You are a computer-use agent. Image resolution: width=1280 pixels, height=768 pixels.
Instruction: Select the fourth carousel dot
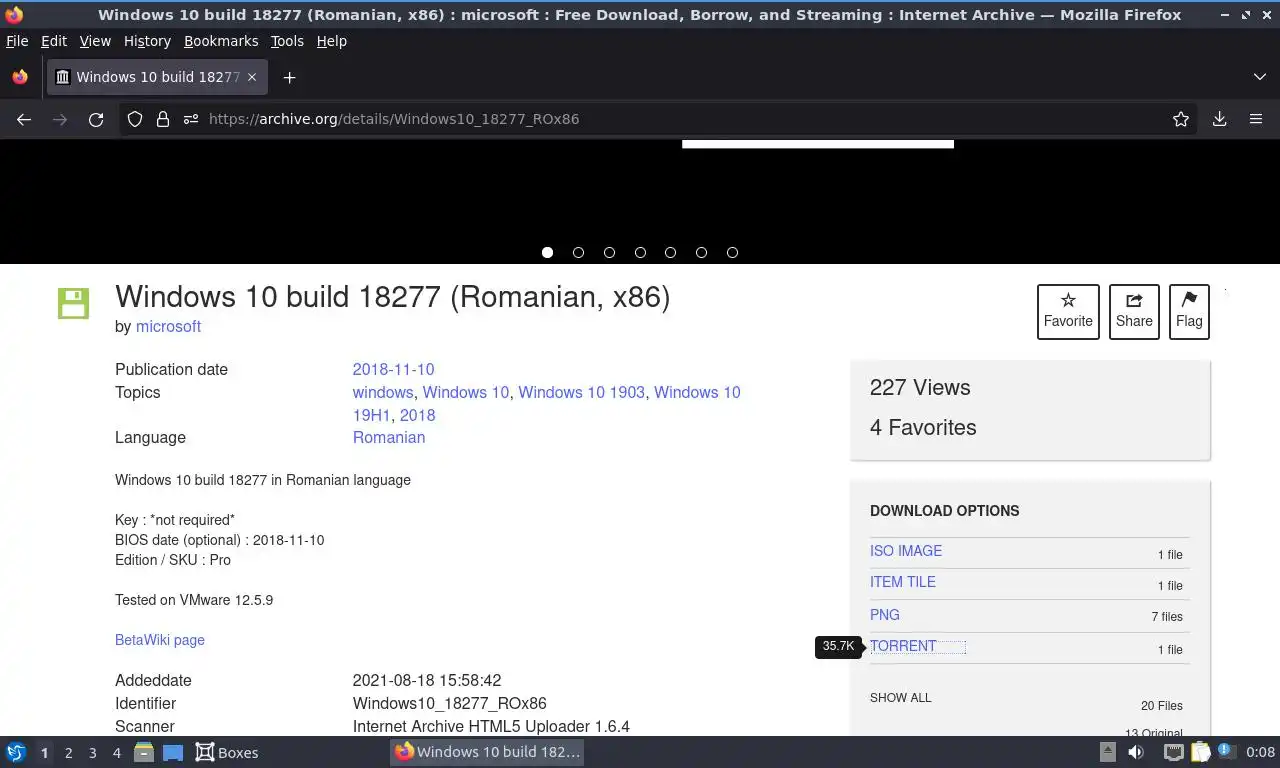point(640,252)
